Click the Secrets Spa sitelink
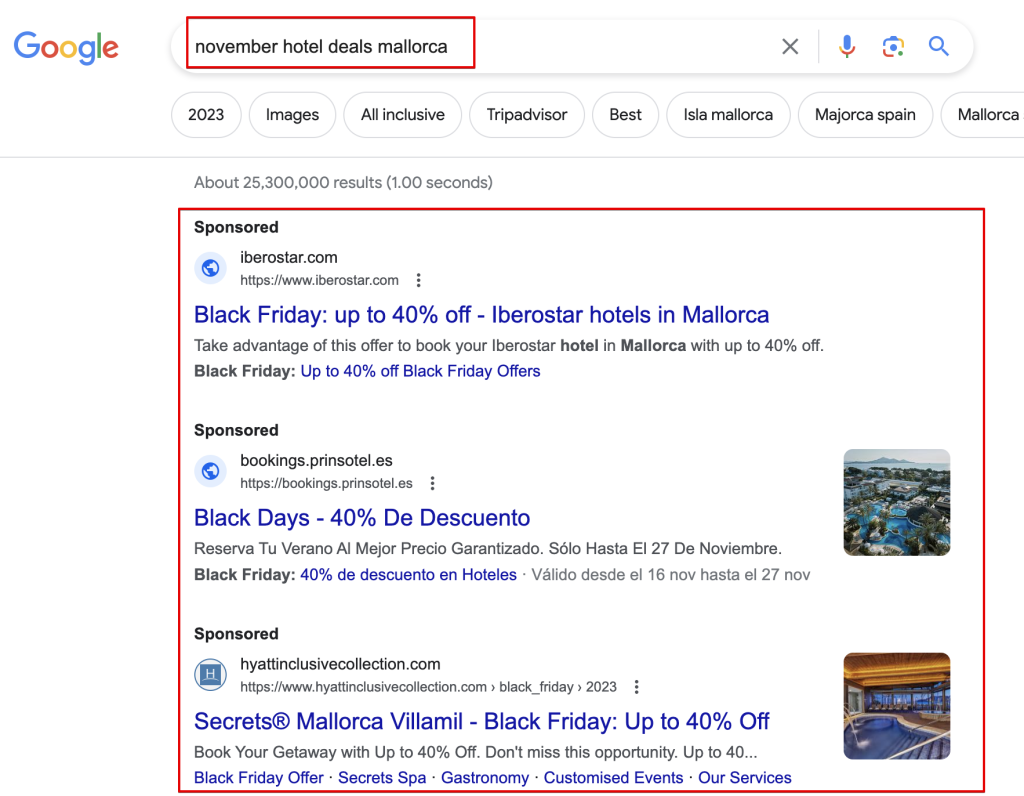The height and width of the screenshot is (796, 1024). tap(382, 778)
